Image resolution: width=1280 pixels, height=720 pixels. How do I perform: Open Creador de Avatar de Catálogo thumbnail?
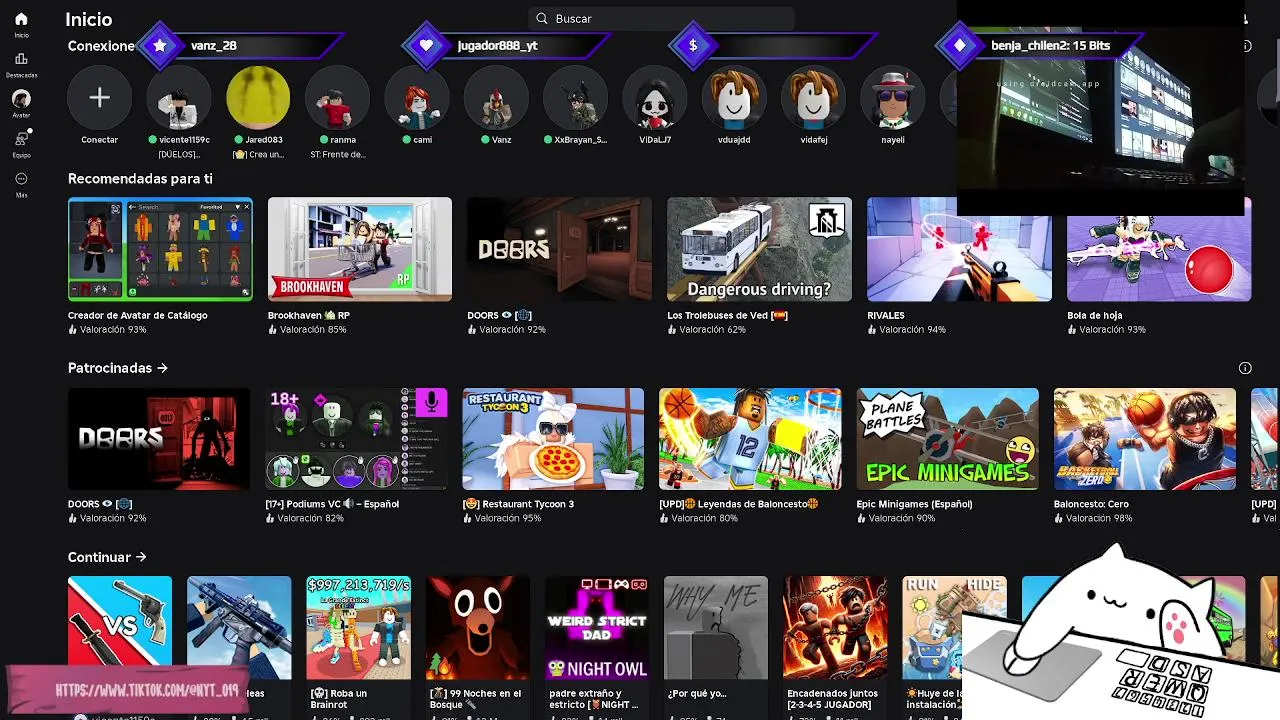tap(160, 249)
